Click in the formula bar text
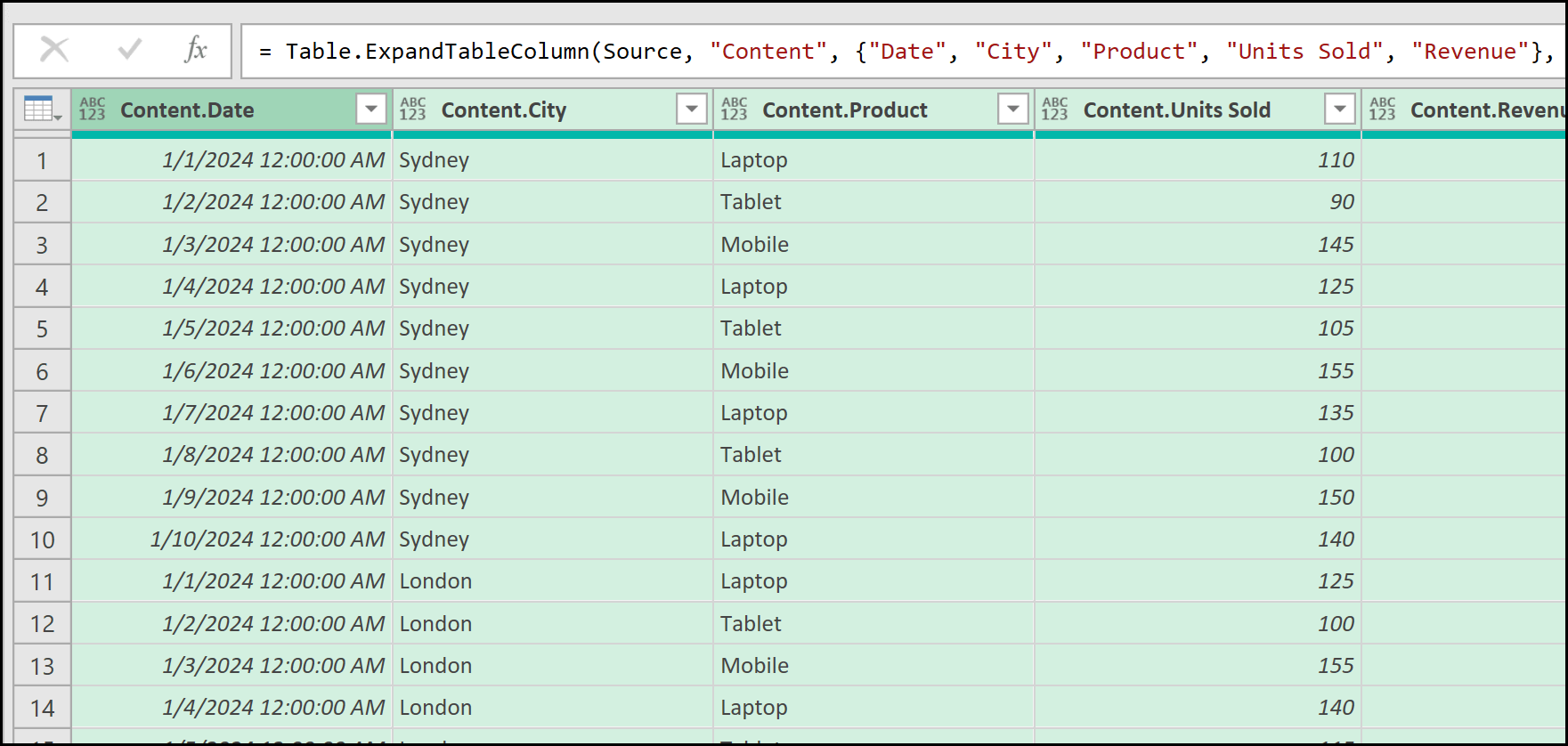Image resolution: width=1568 pixels, height=746 pixels. [890, 52]
